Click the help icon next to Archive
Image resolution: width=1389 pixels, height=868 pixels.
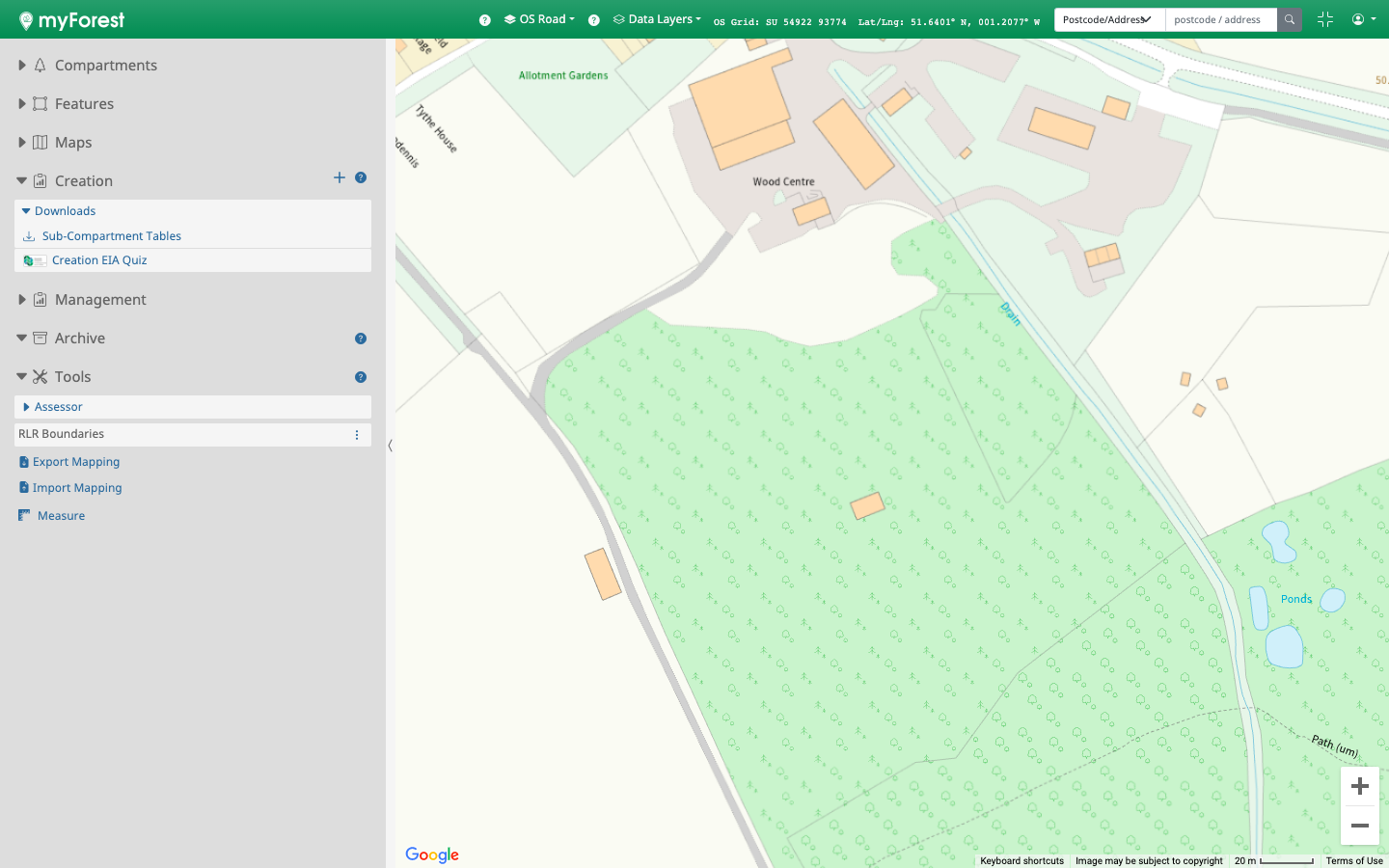(361, 339)
